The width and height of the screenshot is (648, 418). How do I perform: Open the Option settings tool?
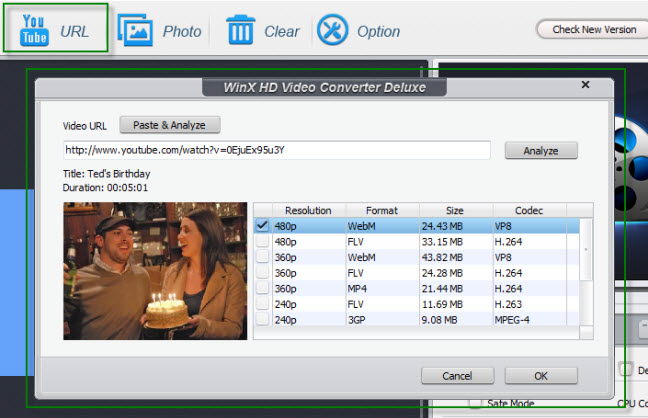358,30
